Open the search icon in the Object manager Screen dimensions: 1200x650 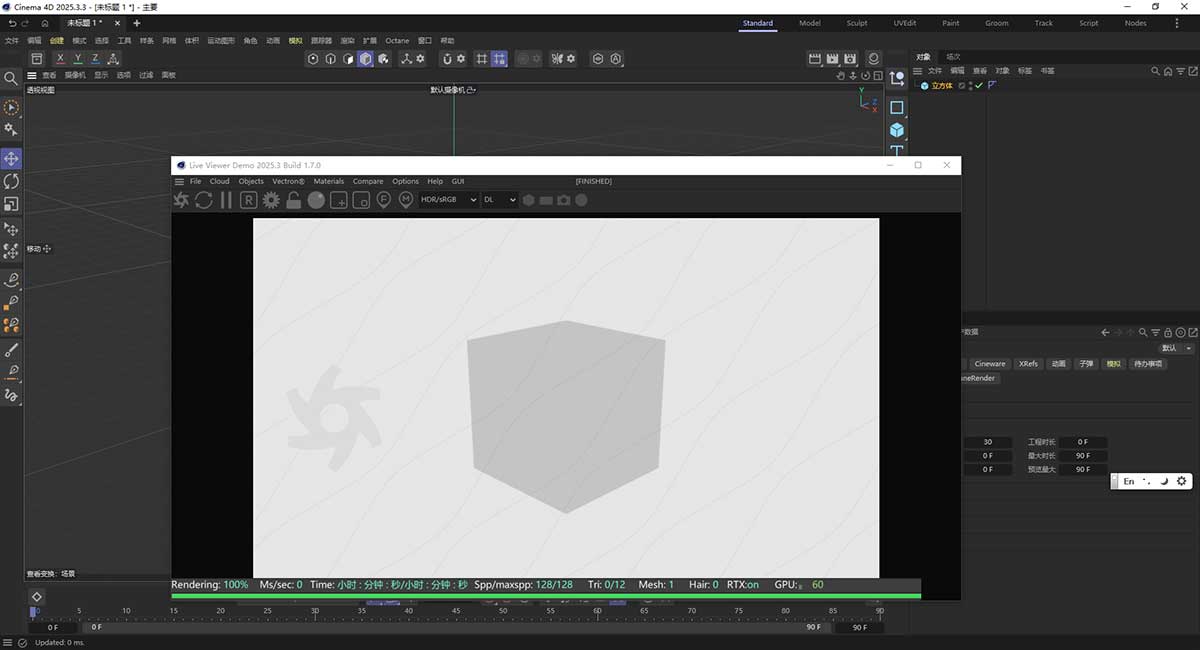point(1153,70)
